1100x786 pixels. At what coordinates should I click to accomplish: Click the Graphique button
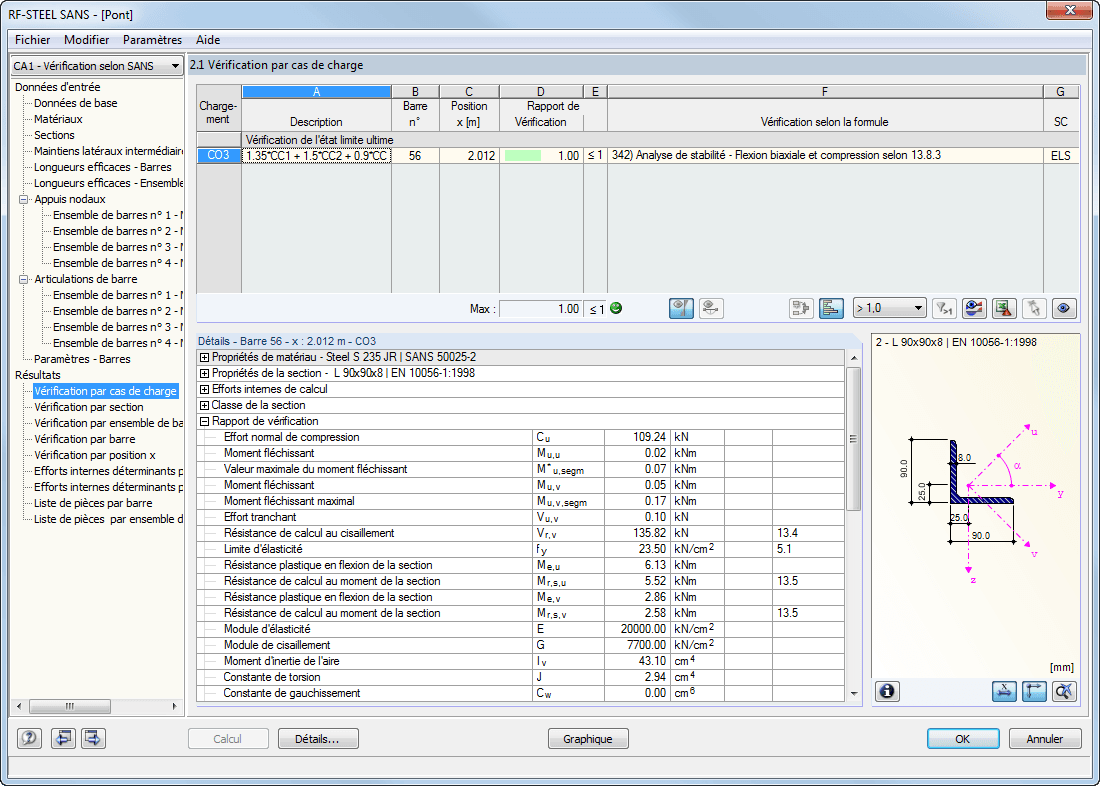[588, 739]
